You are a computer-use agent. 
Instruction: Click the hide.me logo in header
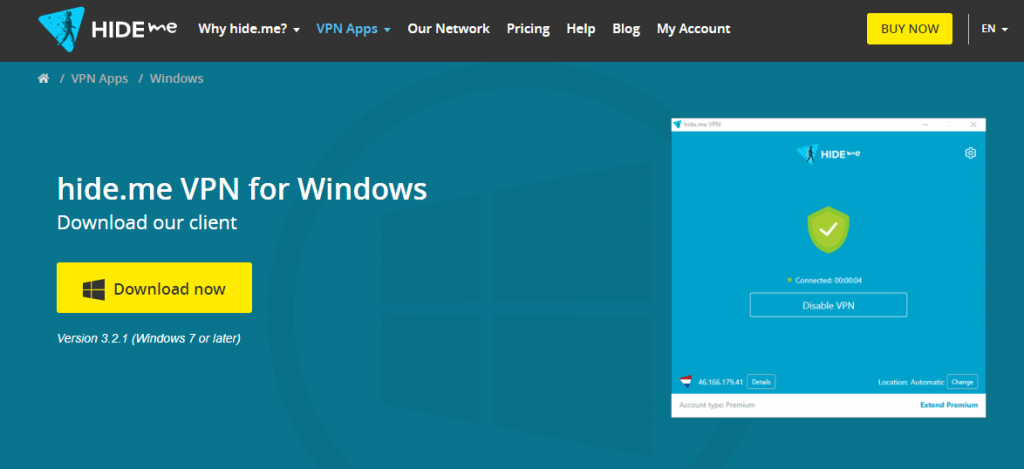pos(107,29)
